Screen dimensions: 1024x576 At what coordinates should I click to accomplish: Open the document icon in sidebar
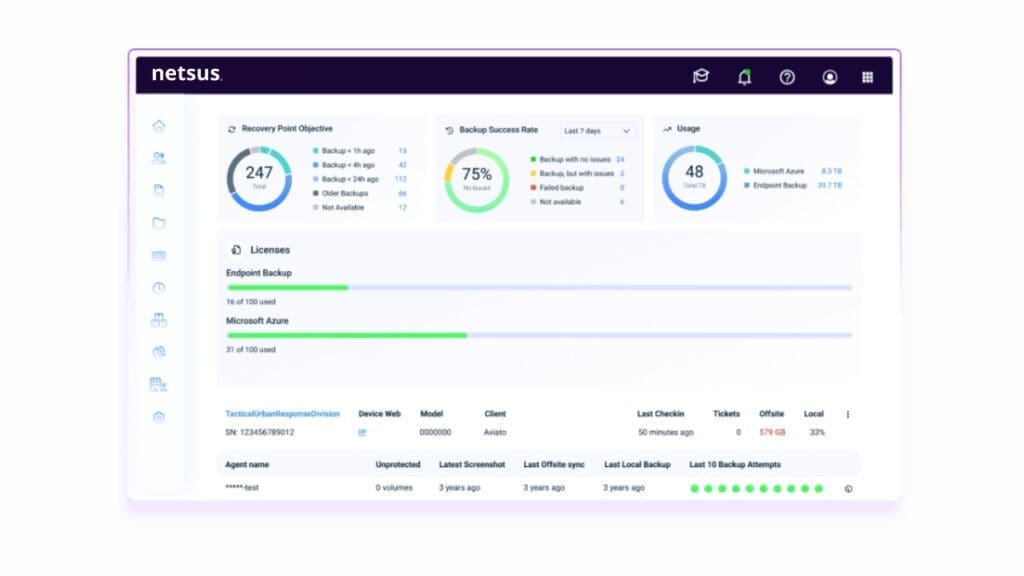tap(159, 190)
